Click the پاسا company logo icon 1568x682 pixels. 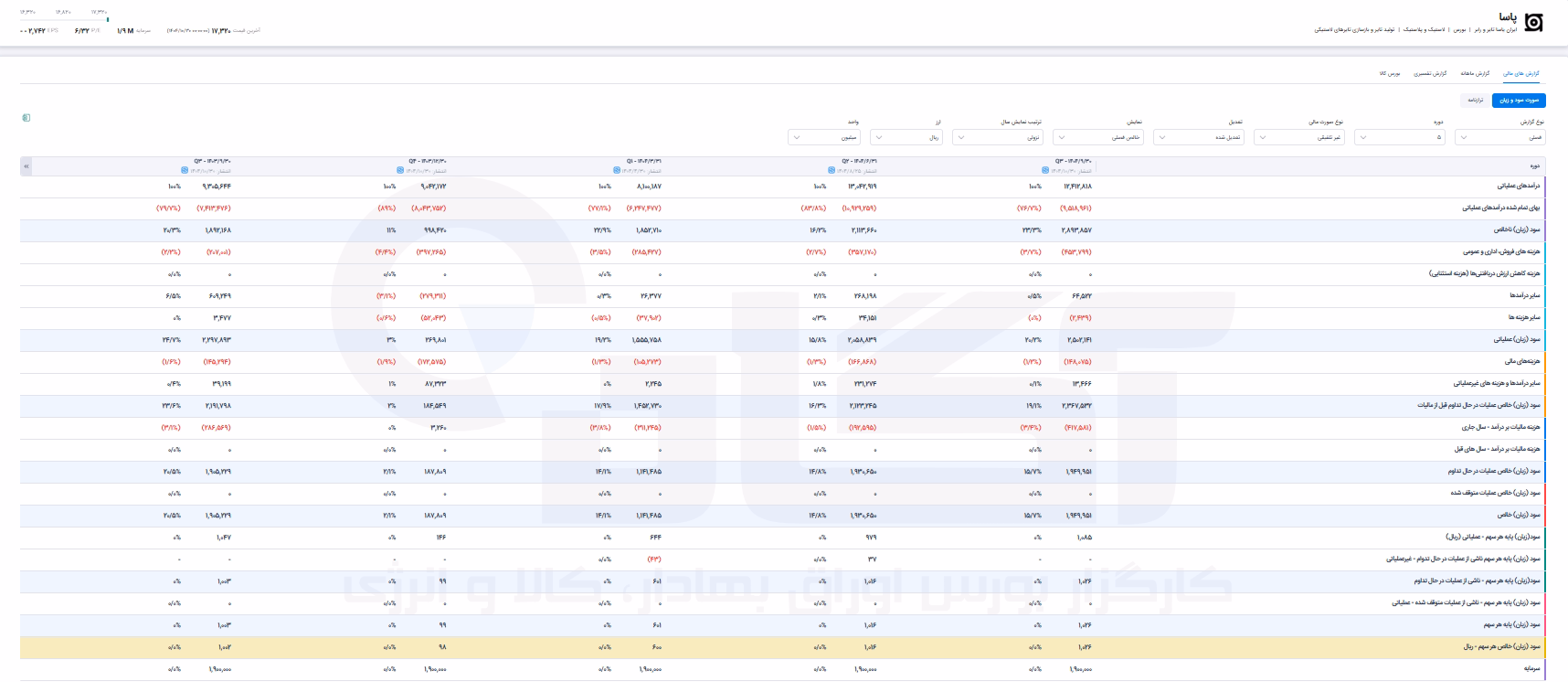coord(1534,23)
